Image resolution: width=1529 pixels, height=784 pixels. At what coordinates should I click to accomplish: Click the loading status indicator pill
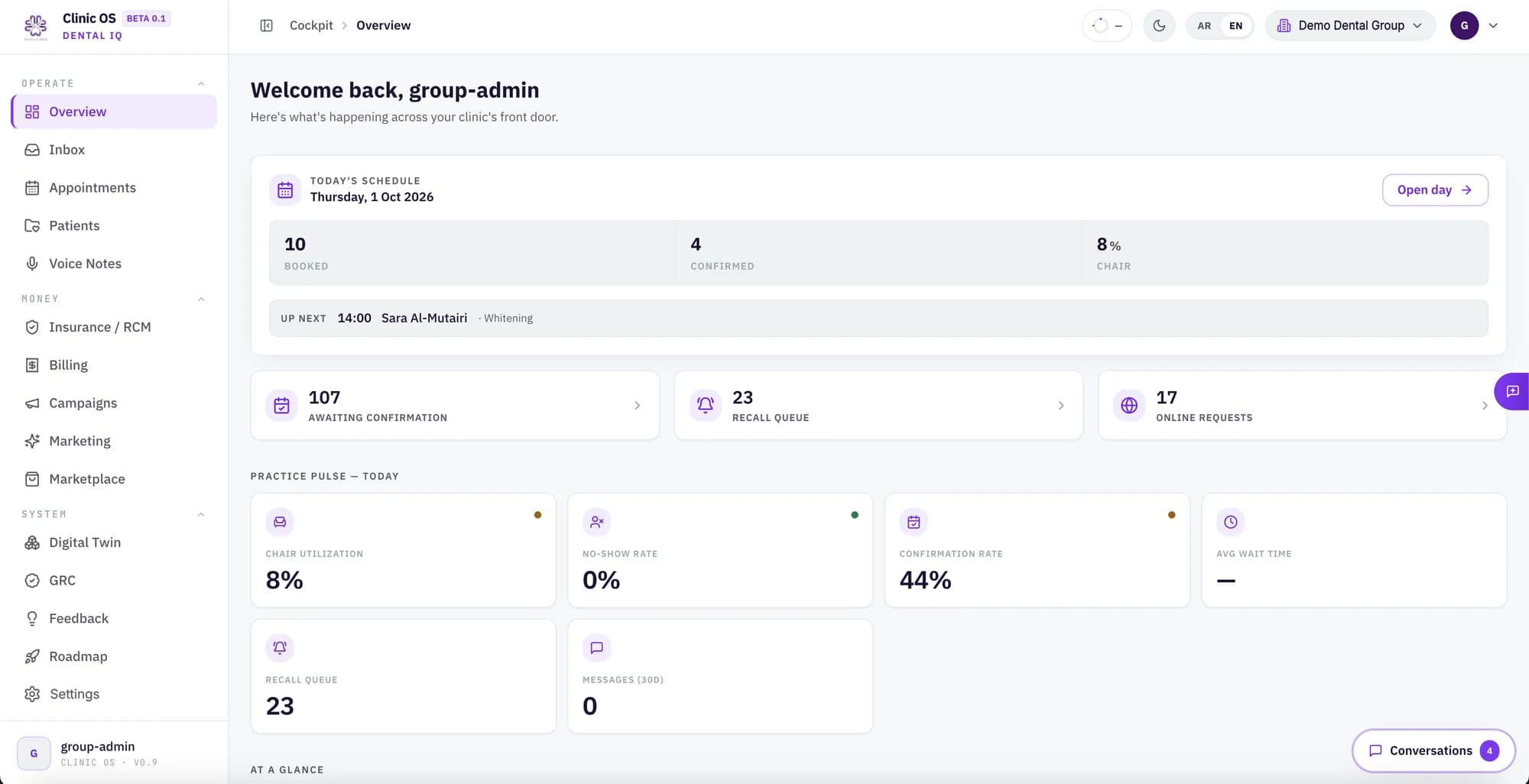tap(1107, 26)
